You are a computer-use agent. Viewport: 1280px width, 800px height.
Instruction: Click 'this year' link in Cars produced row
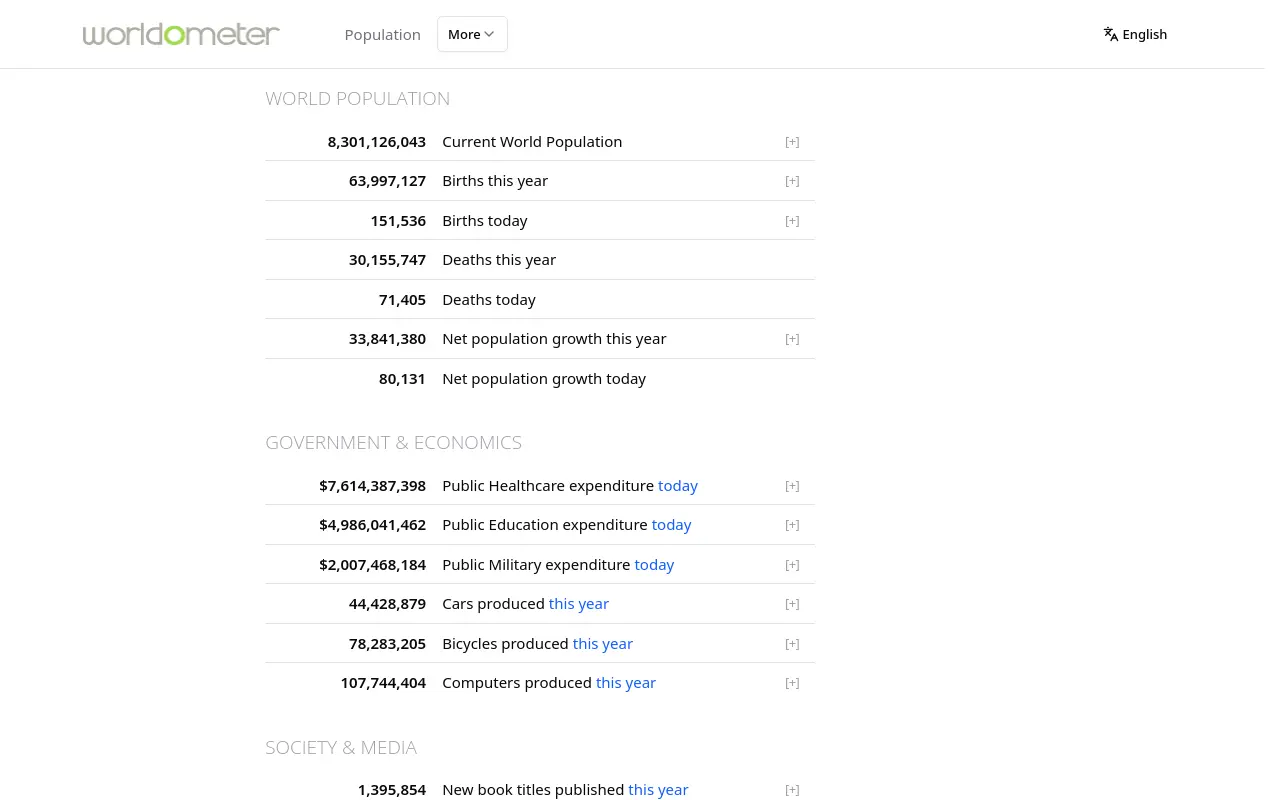point(579,604)
